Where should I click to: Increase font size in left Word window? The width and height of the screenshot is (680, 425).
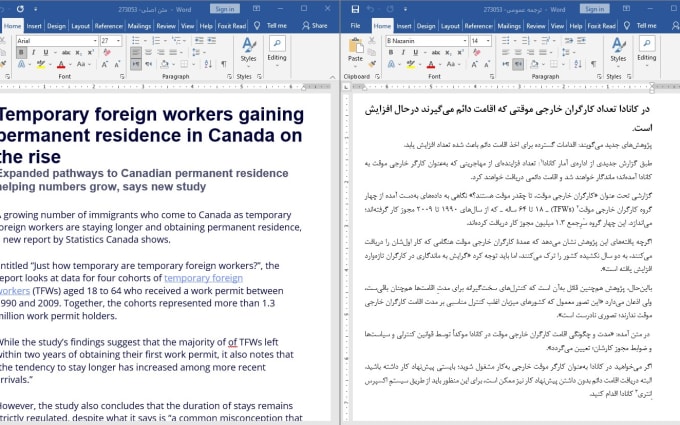pos(105,64)
